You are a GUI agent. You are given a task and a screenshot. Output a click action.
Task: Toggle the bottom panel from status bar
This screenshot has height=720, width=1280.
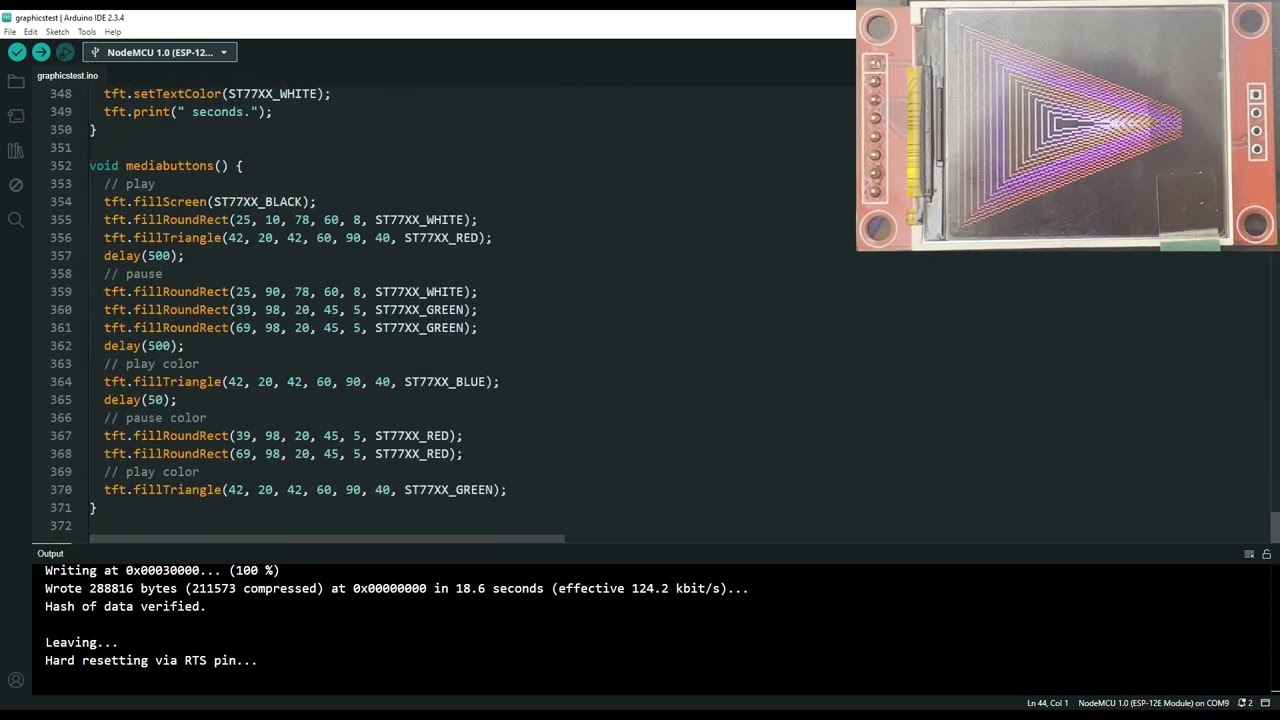point(1265,703)
